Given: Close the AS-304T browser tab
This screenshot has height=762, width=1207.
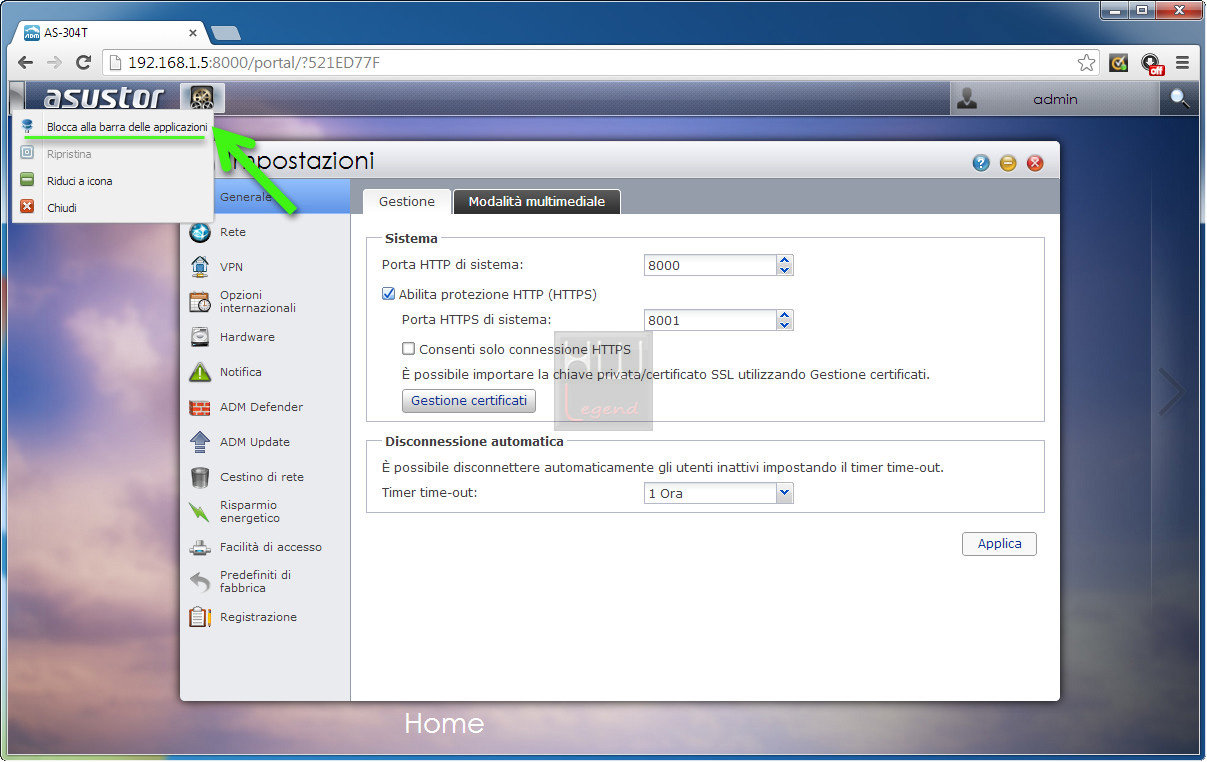Looking at the screenshot, I should [193, 32].
